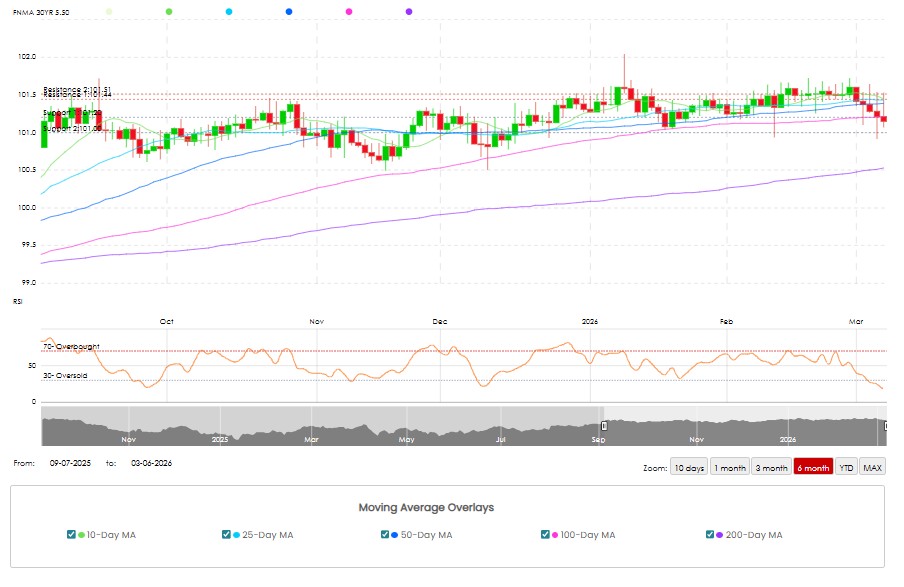Click the purple 200-day legend dot above chart
904x587 pixels.
point(409,11)
